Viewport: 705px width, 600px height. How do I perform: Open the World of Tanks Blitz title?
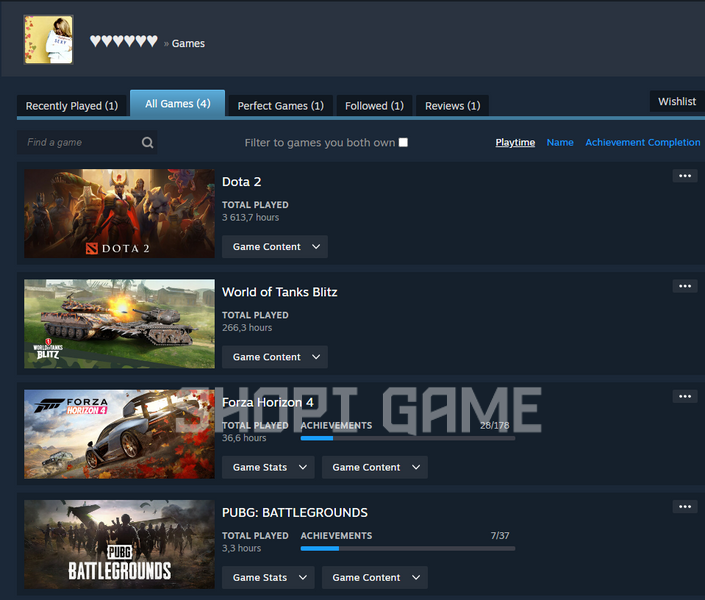click(280, 292)
